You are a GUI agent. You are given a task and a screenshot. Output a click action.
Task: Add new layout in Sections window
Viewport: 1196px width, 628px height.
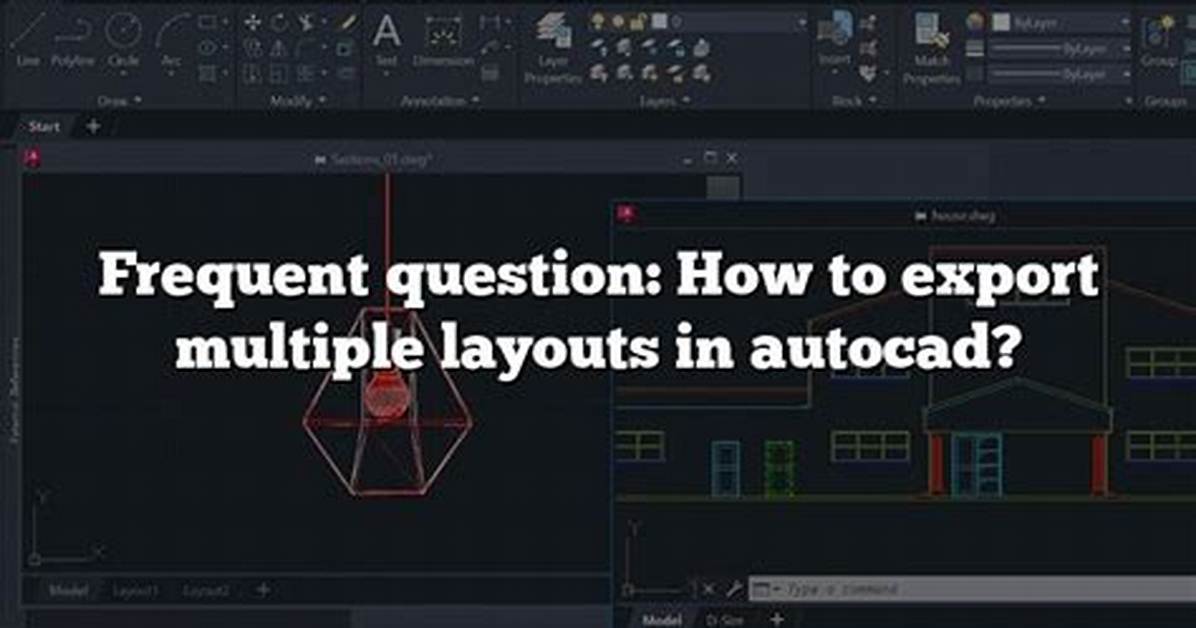click(263, 589)
